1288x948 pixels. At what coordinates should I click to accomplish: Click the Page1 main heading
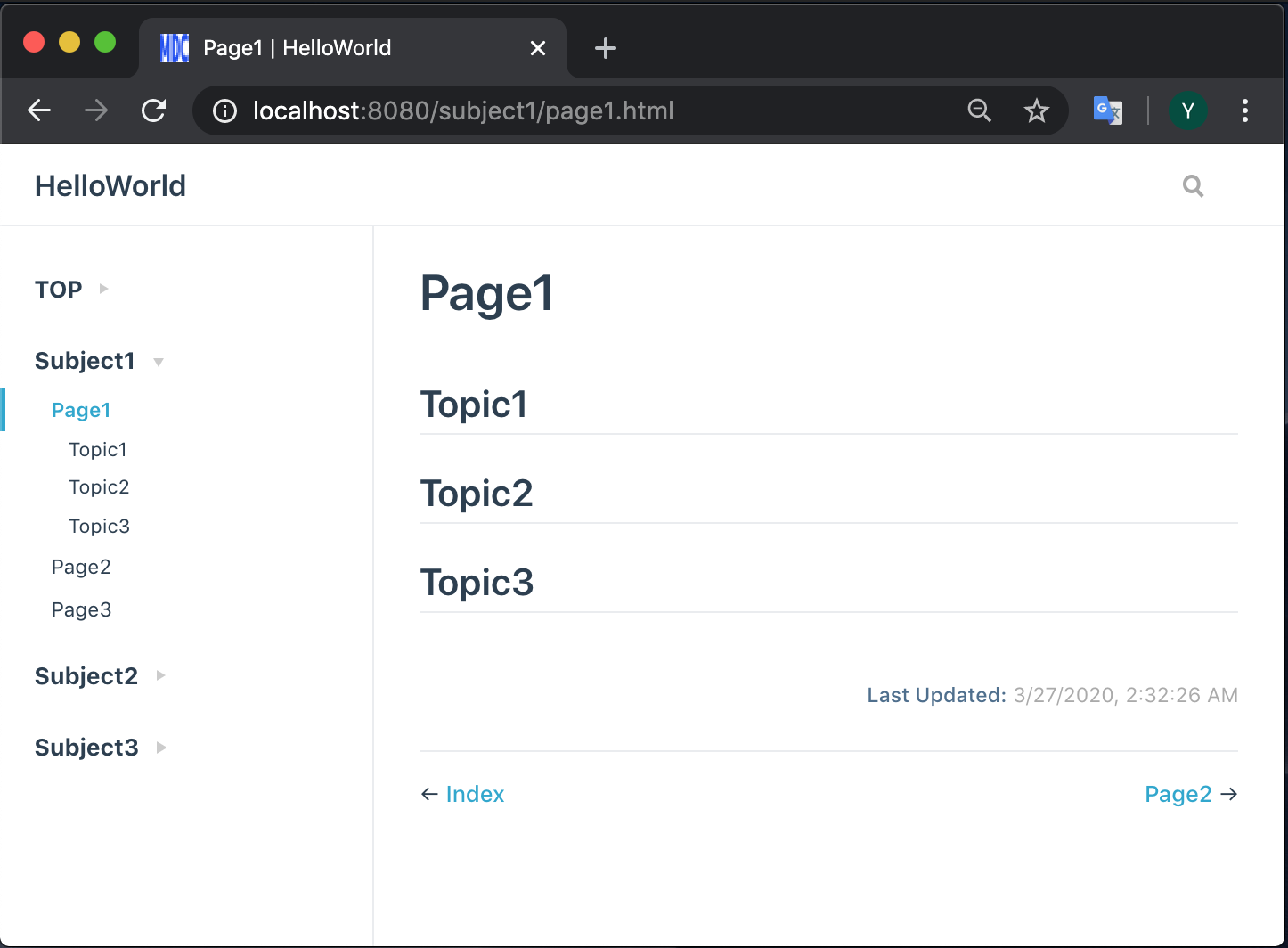(487, 294)
